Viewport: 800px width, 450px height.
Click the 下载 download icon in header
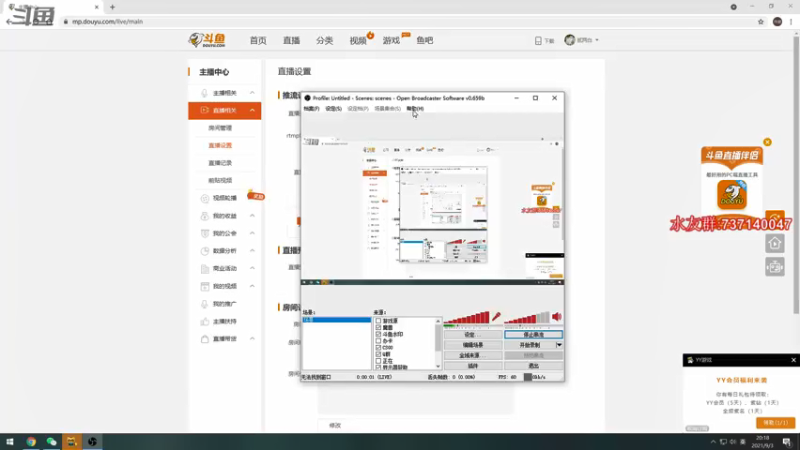coord(538,41)
